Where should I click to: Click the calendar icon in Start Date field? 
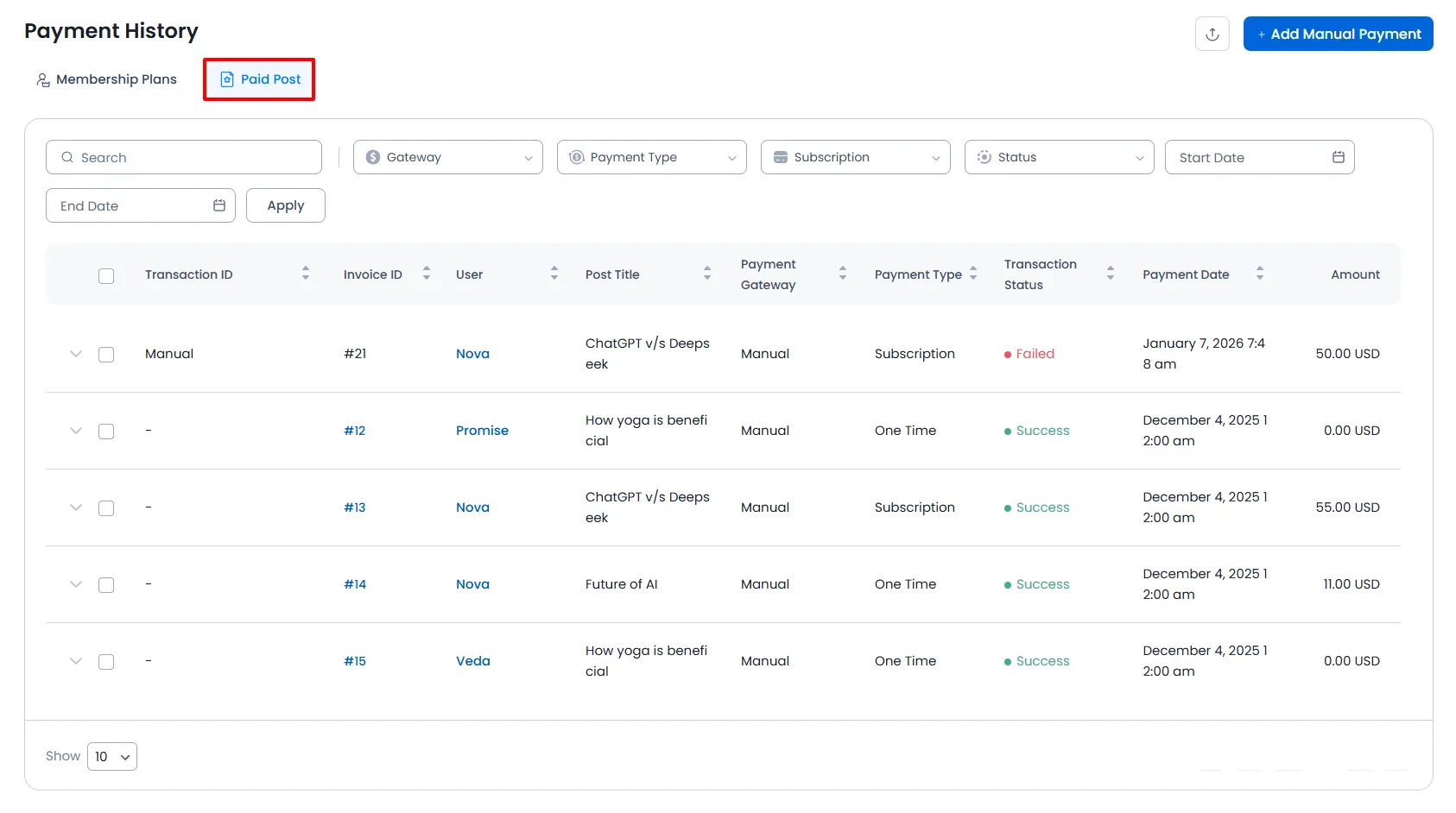1339,157
